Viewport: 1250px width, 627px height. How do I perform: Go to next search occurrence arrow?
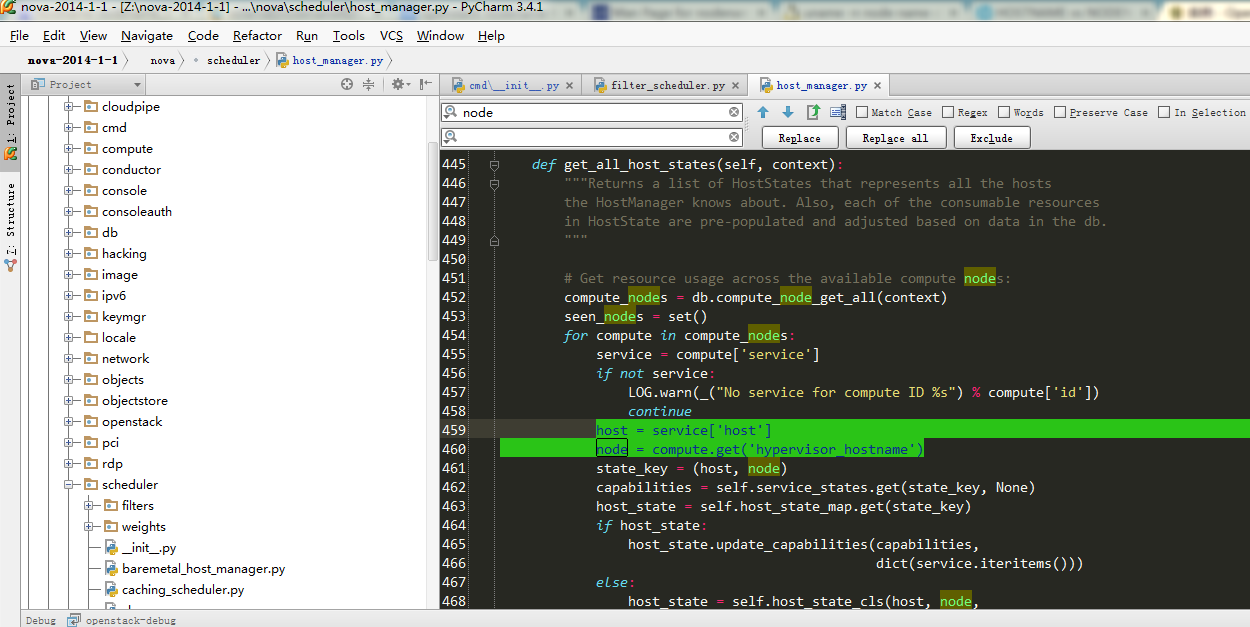[788, 112]
